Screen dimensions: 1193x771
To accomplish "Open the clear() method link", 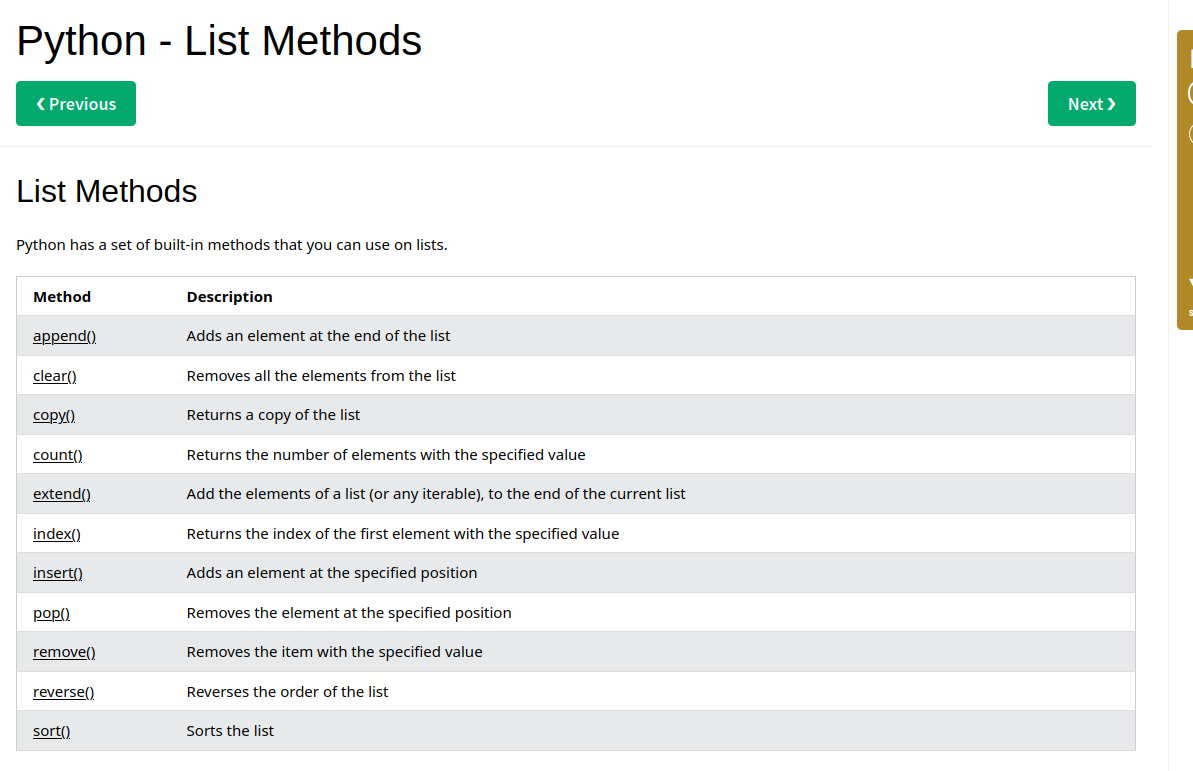I will click(55, 376).
